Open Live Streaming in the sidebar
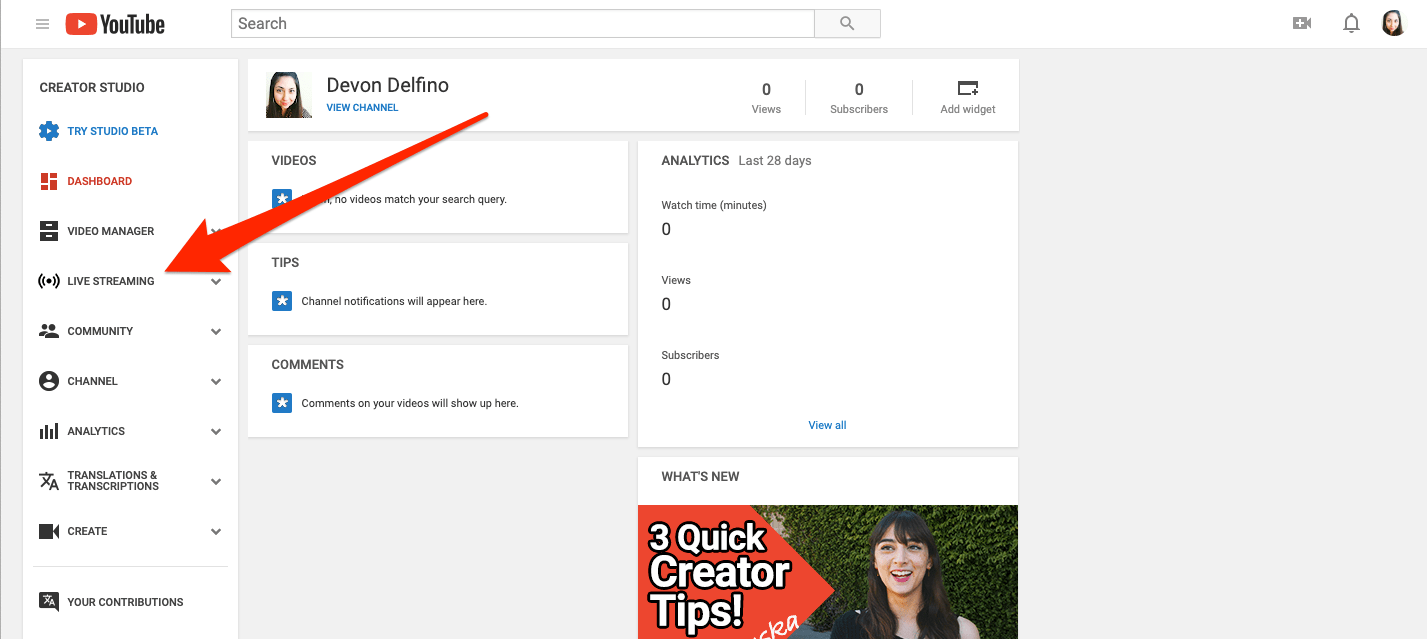1427x639 pixels. [111, 281]
